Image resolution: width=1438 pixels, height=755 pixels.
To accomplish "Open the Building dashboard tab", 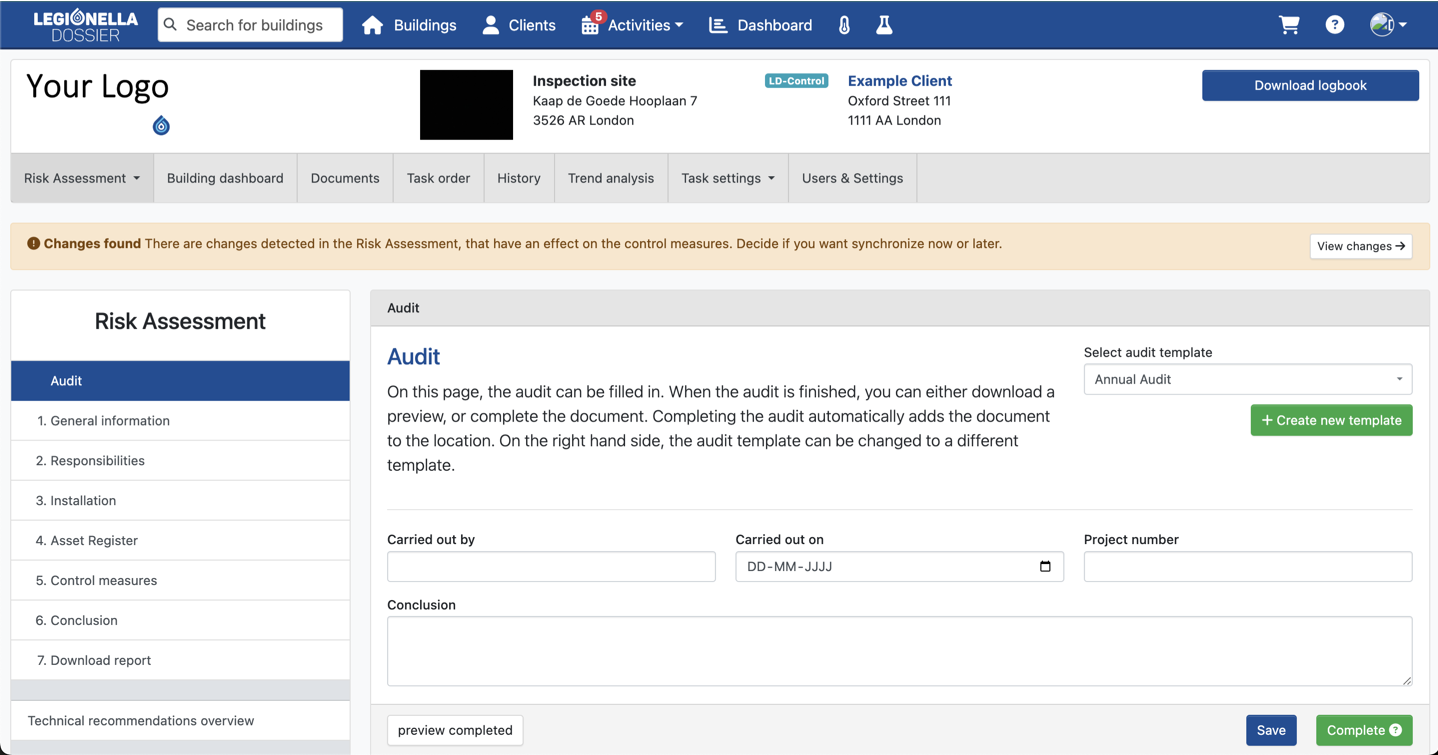I will click(225, 178).
